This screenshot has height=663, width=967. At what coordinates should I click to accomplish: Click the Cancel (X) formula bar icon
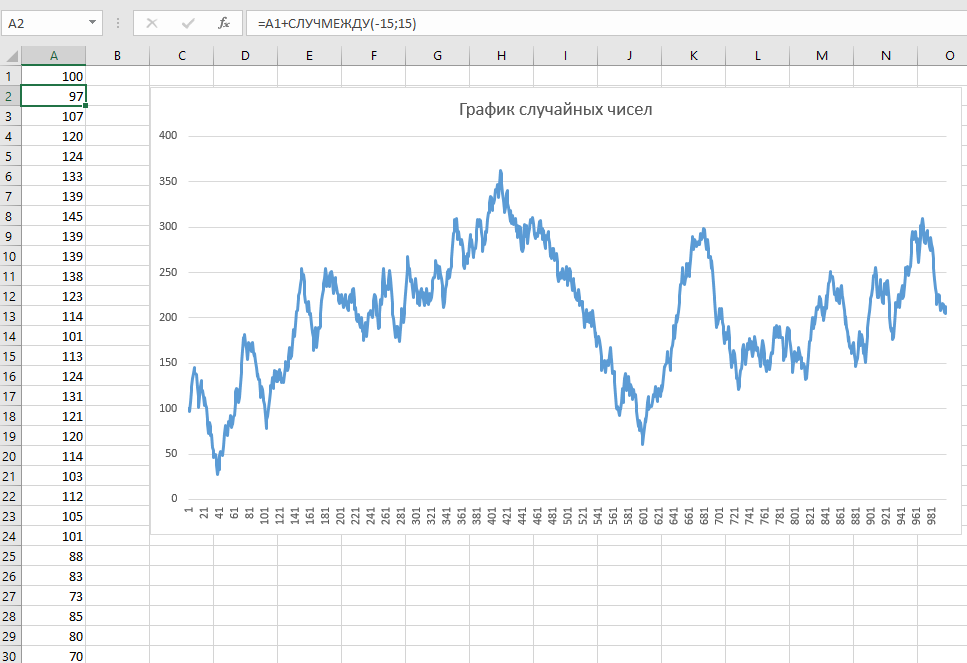tap(152, 23)
